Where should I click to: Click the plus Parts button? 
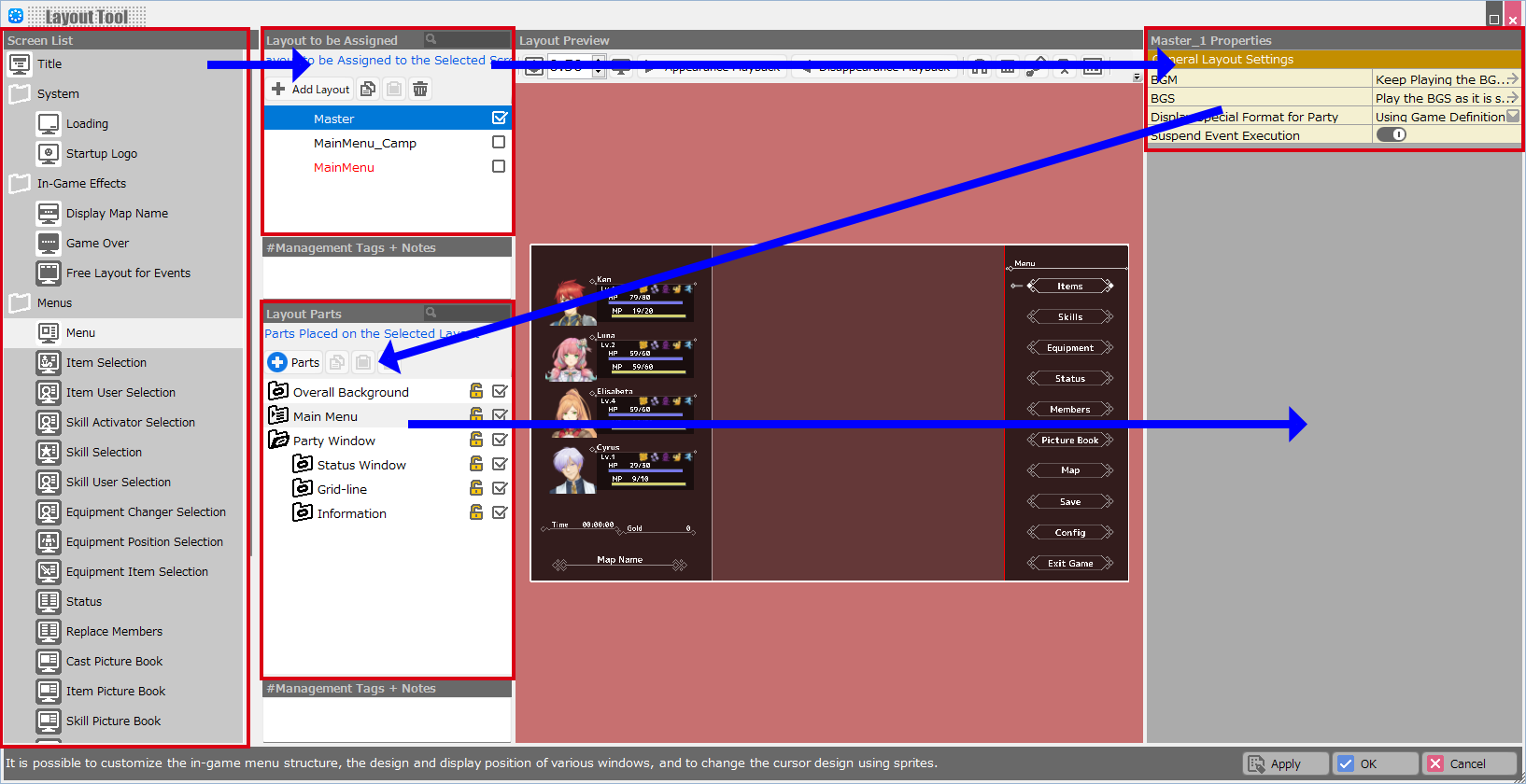click(294, 362)
